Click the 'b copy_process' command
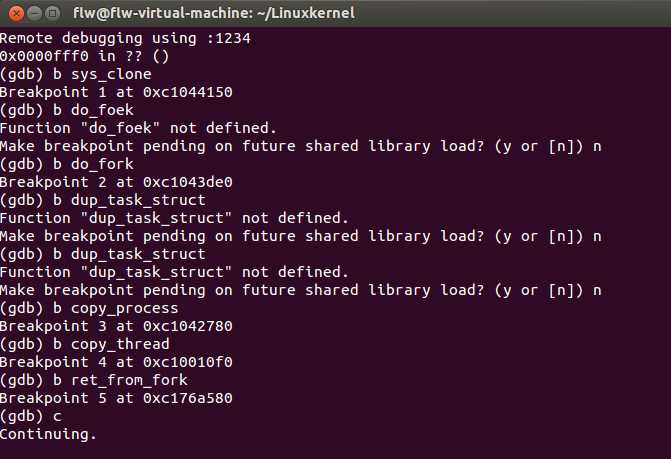 click(116, 308)
